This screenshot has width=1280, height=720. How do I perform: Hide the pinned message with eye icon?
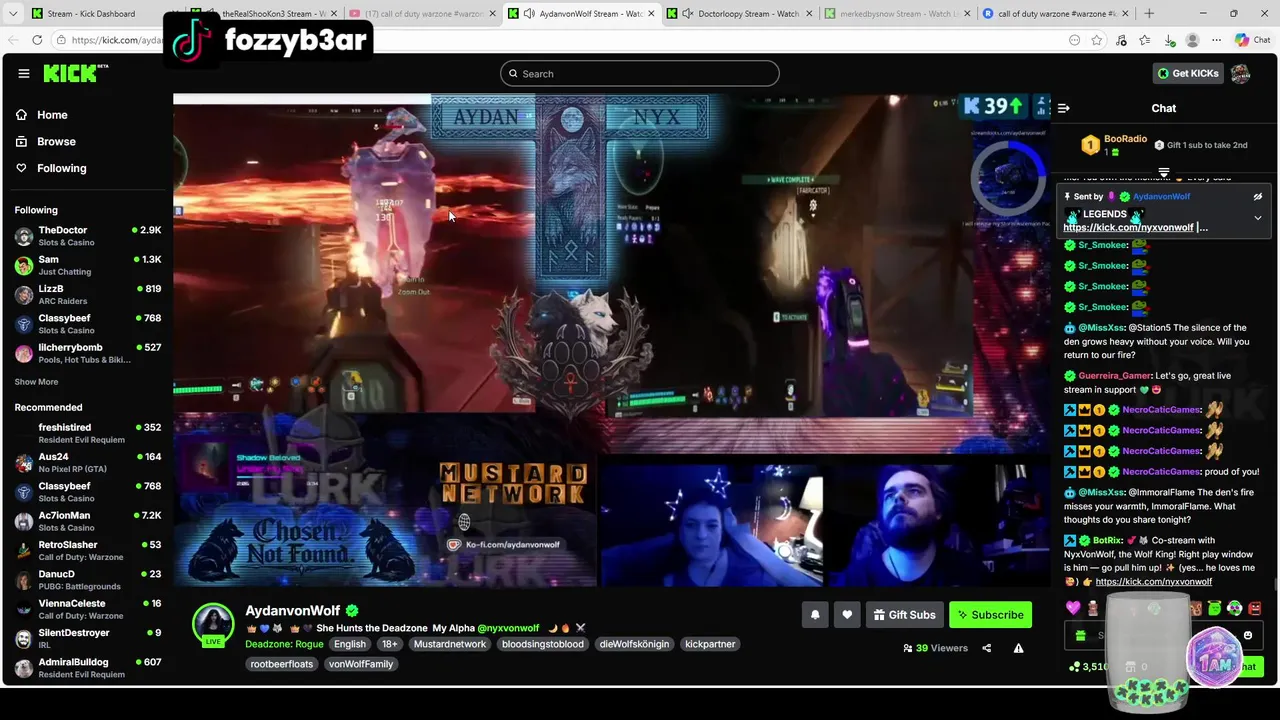1258,197
